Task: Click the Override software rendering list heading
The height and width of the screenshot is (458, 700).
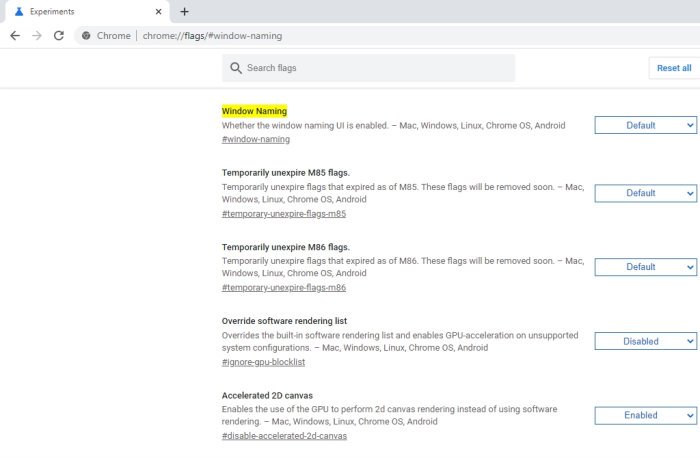Action: (284, 321)
